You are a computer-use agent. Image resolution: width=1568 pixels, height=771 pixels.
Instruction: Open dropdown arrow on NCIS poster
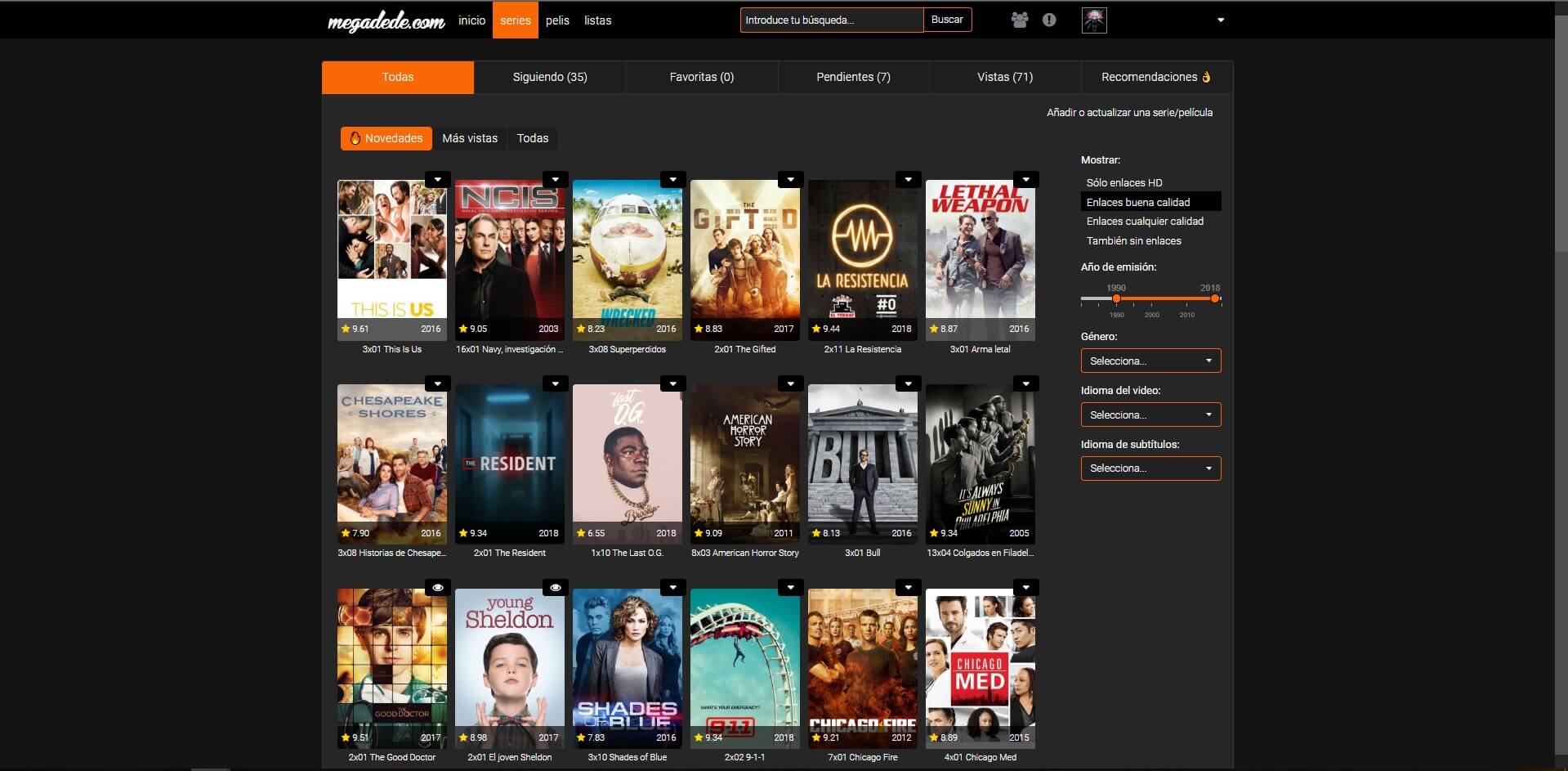point(556,180)
